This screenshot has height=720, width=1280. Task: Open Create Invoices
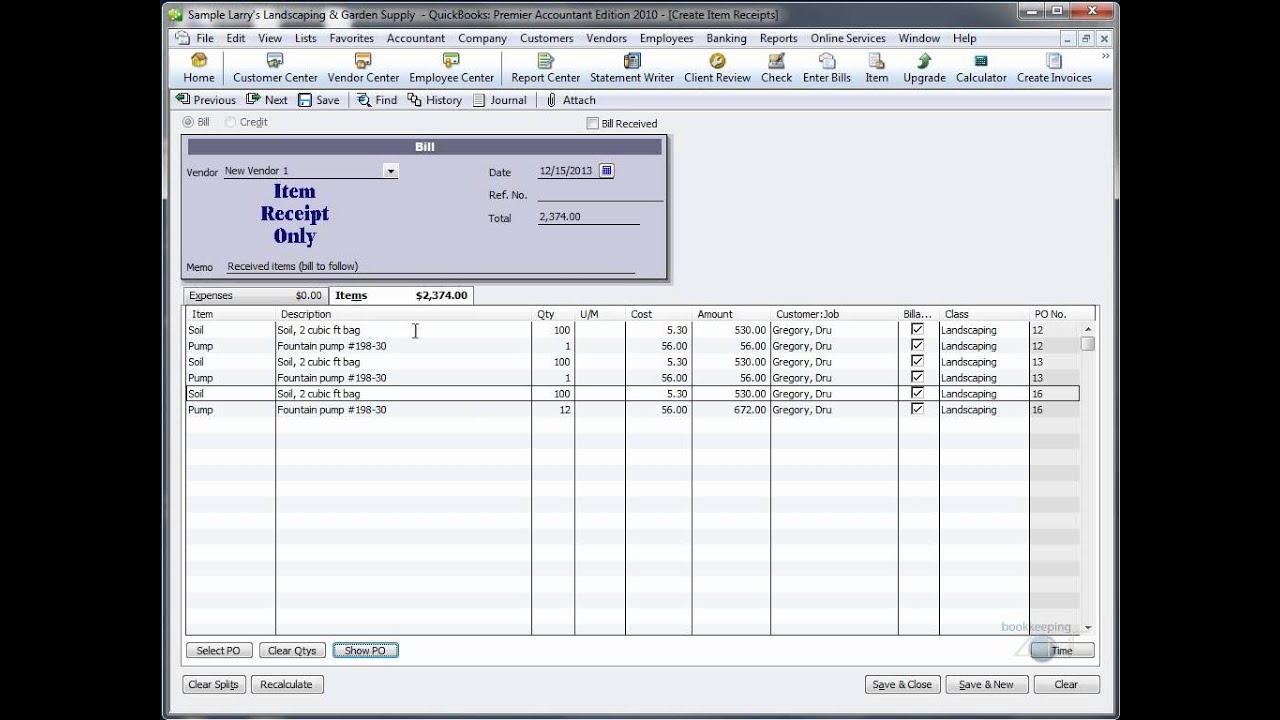[x=1054, y=68]
